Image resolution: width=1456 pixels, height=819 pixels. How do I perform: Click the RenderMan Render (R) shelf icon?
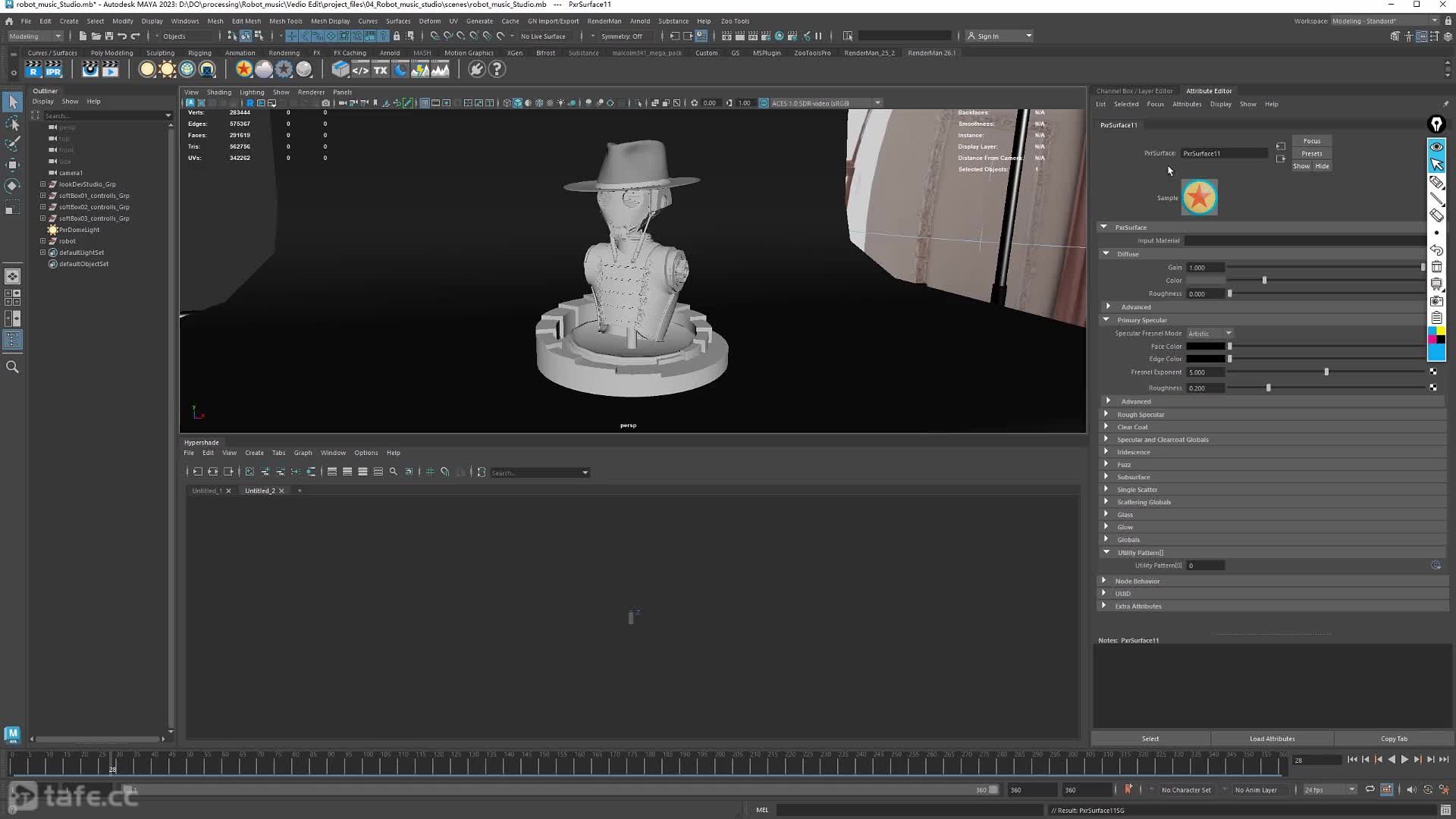click(33, 70)
